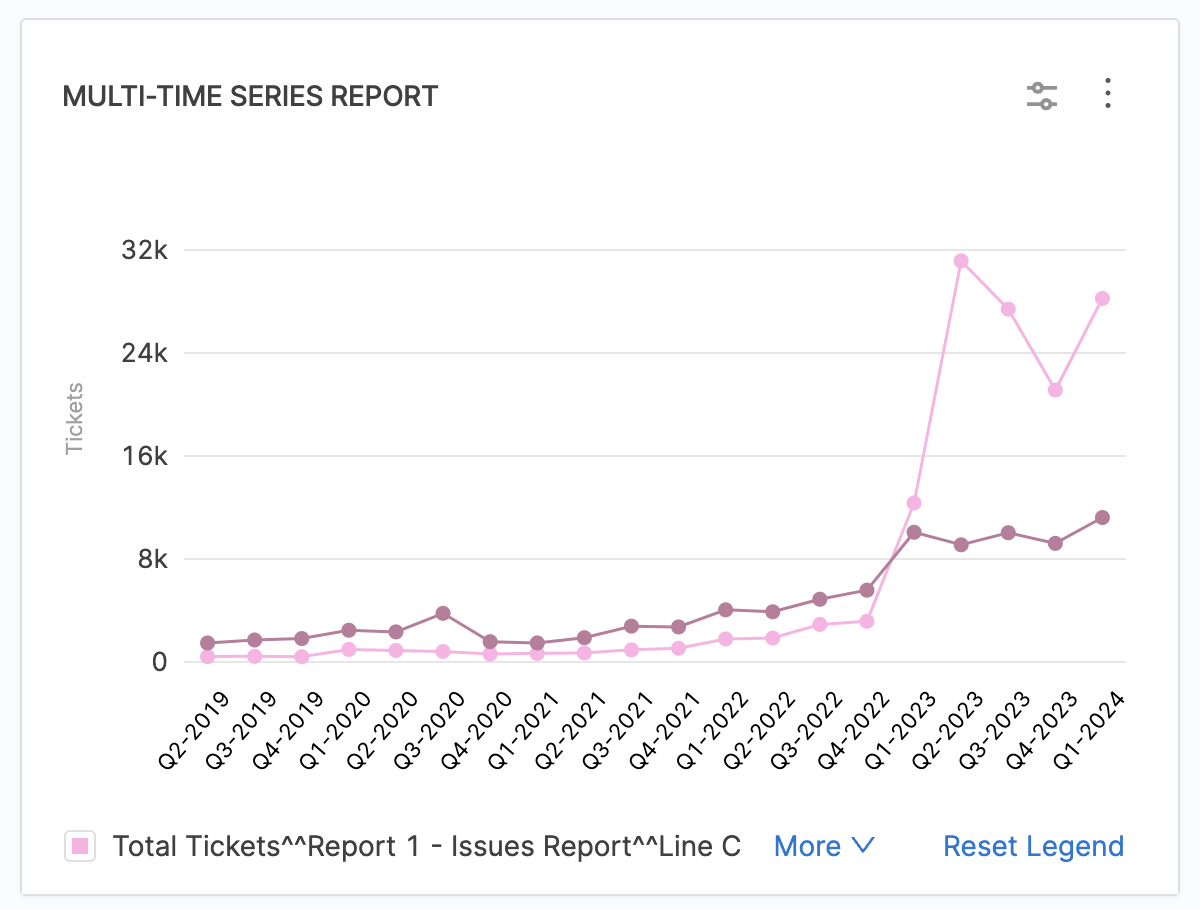
Task: Open the report filter settings icon
Action: tap(1042, 96)
